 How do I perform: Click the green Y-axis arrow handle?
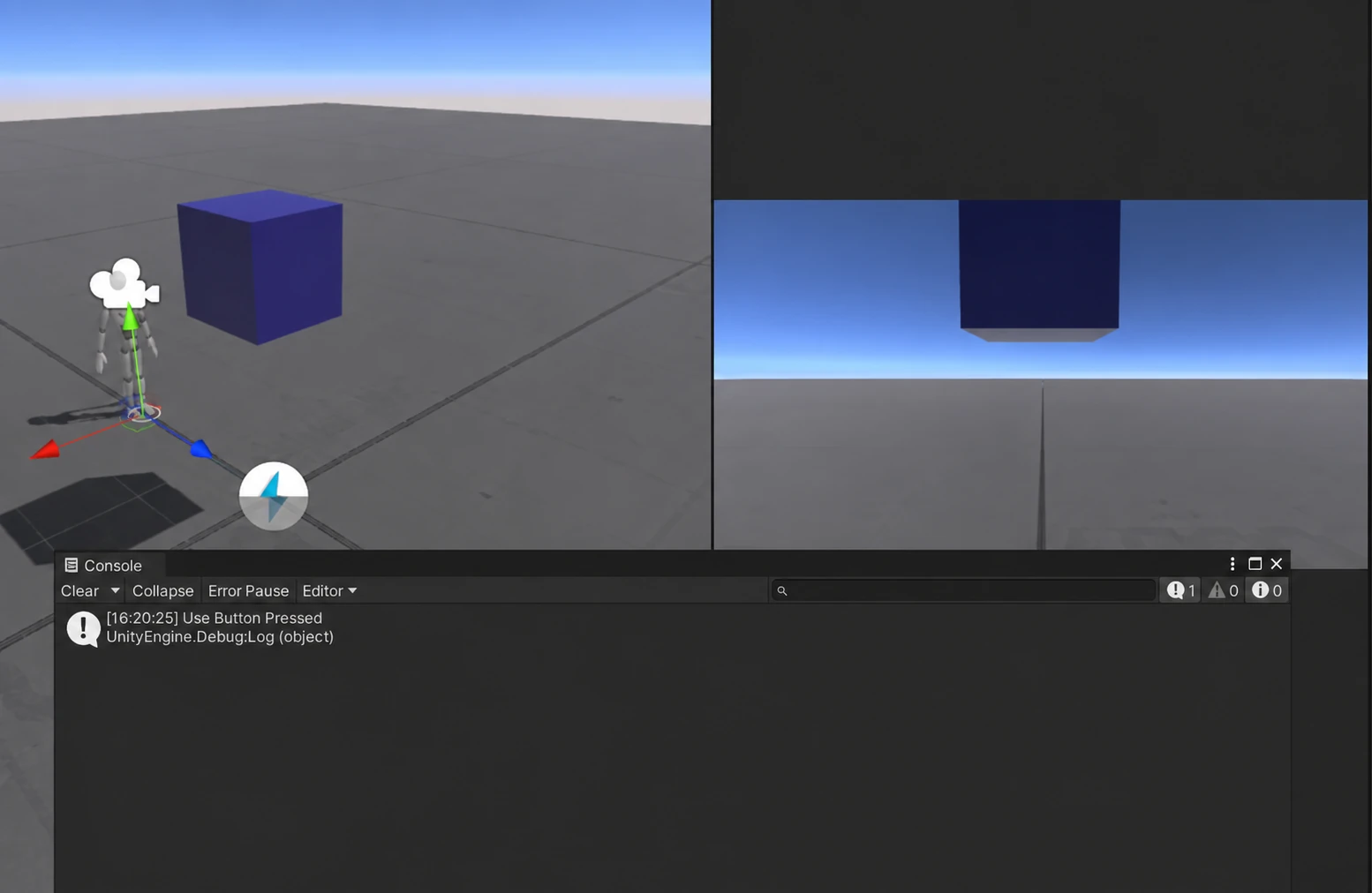[x=130, y=316]
